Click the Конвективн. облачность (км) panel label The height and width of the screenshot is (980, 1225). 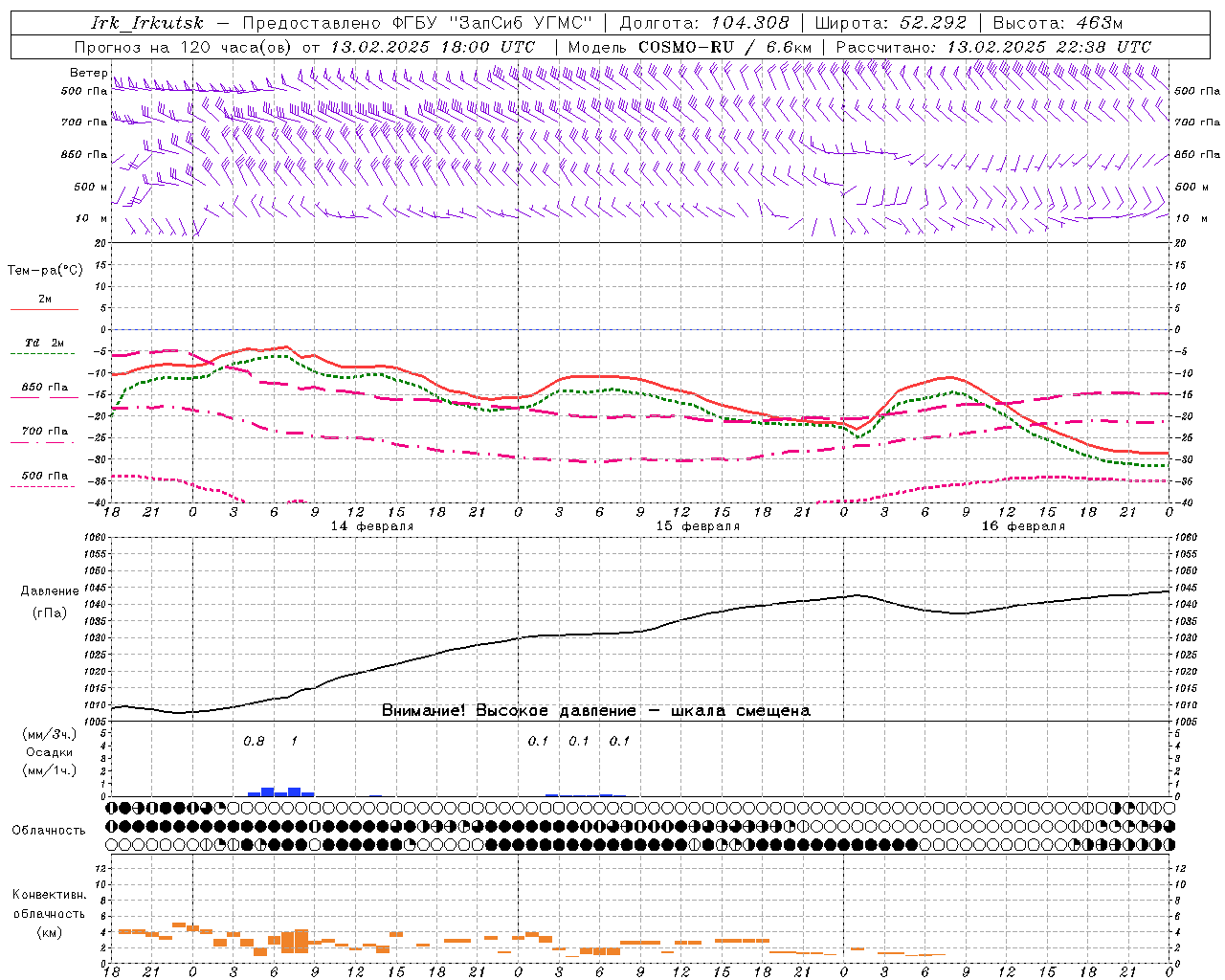(49, 913)
